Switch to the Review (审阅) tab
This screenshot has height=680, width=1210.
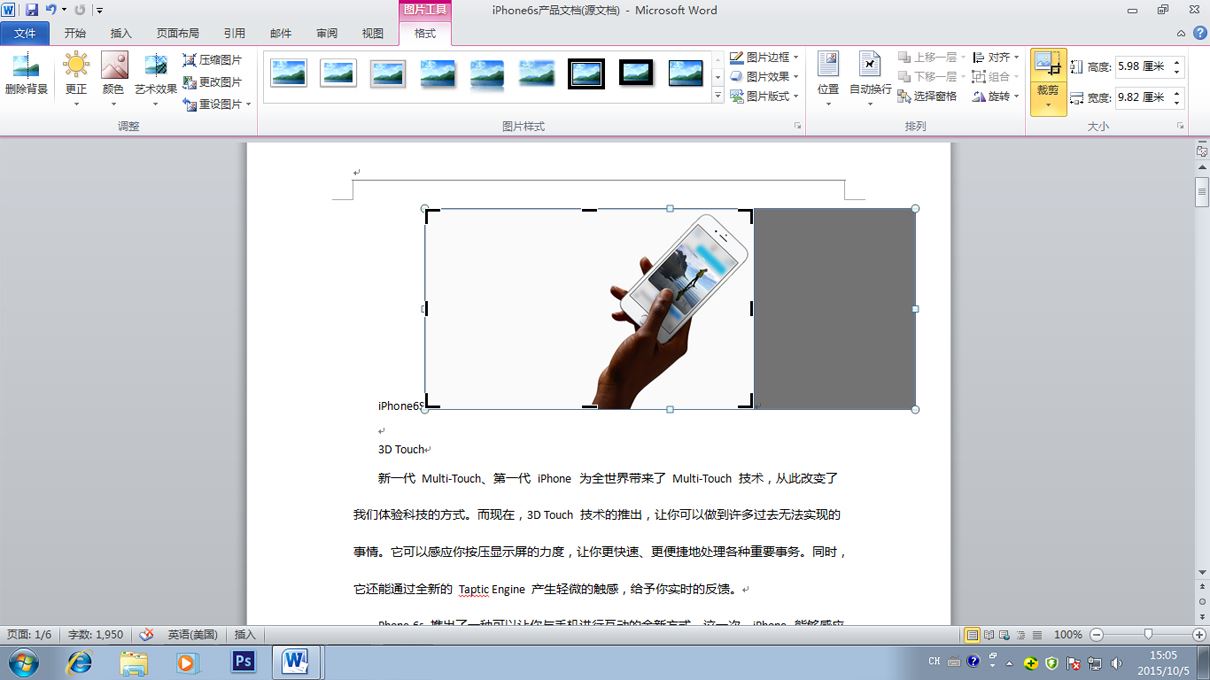click(327, 33)
